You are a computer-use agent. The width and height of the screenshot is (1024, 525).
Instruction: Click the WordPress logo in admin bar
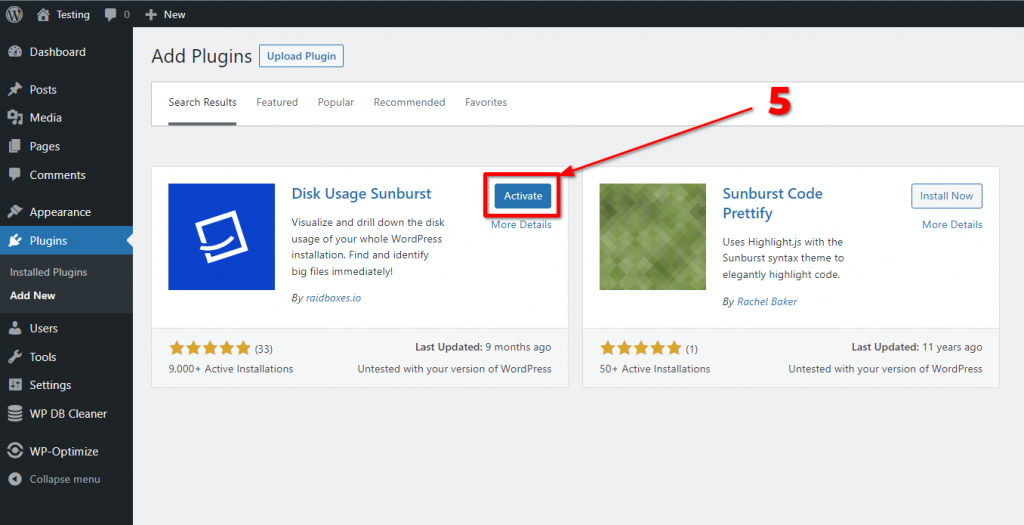point(14,14)
